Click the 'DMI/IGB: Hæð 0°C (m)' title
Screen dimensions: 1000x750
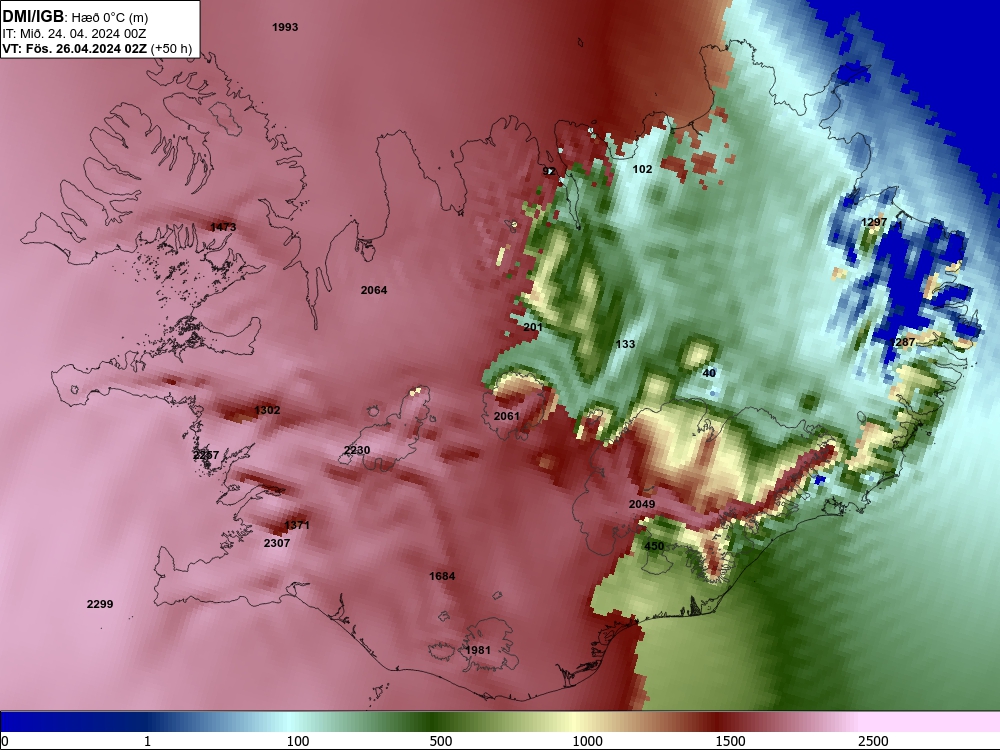pos(75,17)
